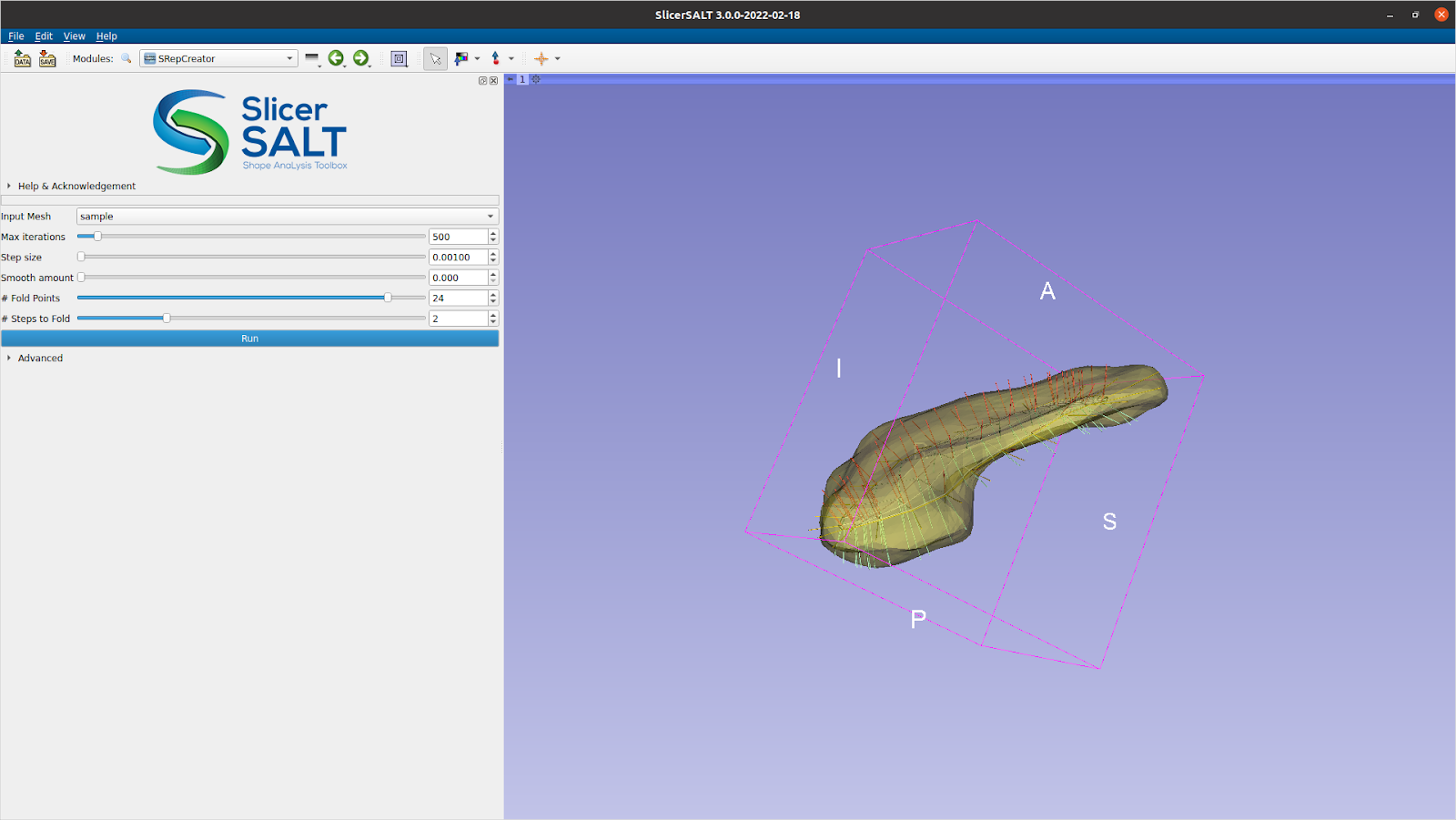Open the View menu
Image resolution: width=1456 pixels, height=820 pixels.
tap(75, 36)
